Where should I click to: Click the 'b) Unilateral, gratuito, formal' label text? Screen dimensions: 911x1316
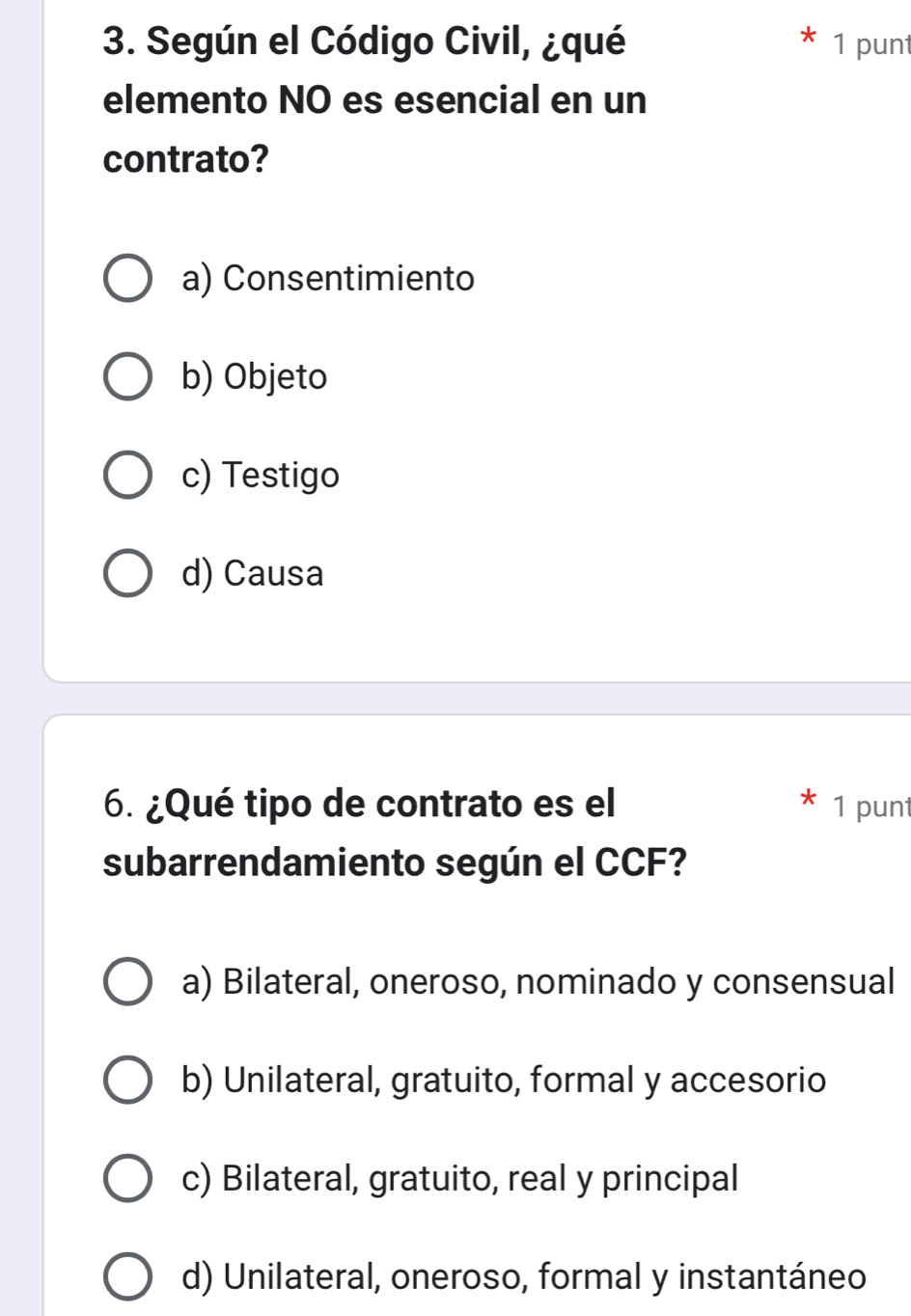tap(504, 1081)
